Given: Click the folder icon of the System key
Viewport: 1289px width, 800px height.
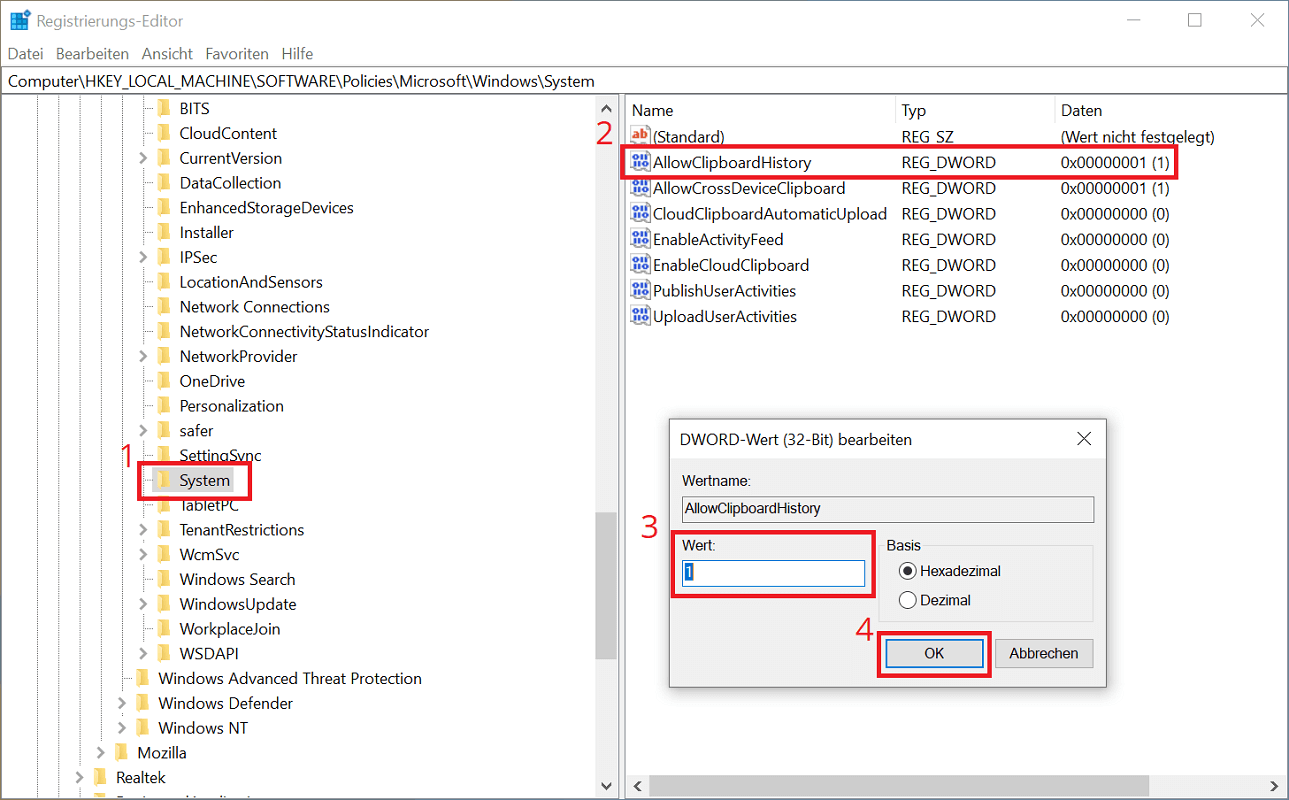Looking at the screenshot, I should 164,480.
